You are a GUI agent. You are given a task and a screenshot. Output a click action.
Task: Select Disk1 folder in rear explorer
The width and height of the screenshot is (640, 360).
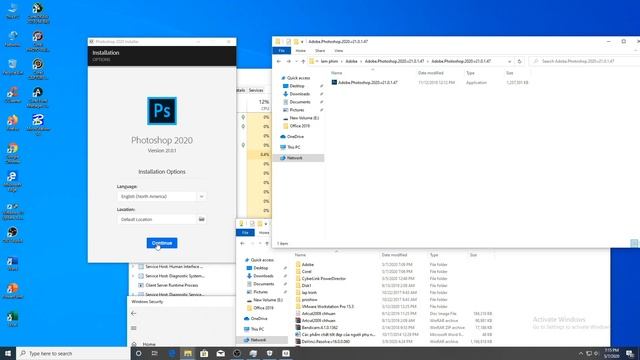(x=306, y=285)
